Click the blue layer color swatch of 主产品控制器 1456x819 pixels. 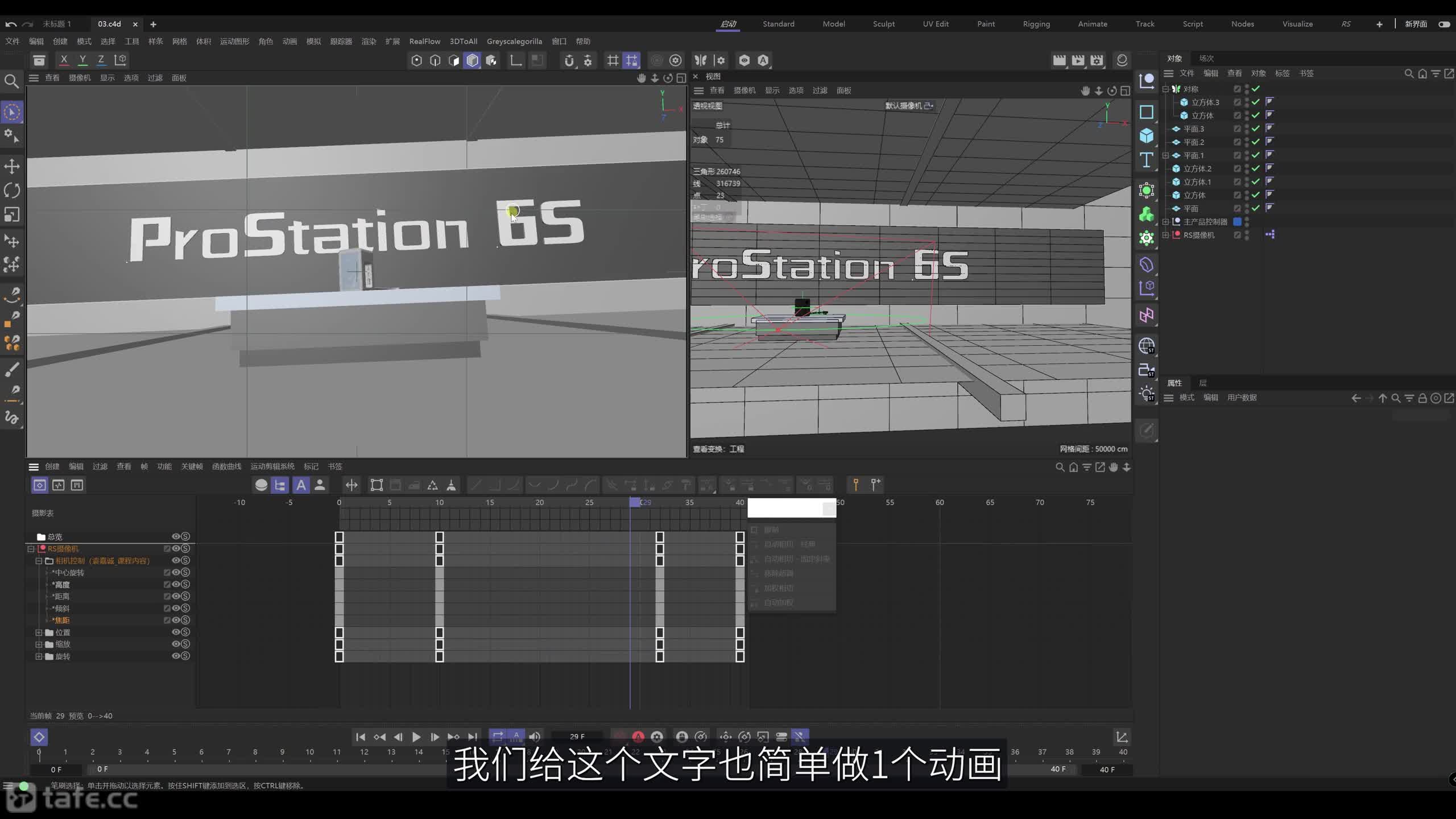(1237, 222)
